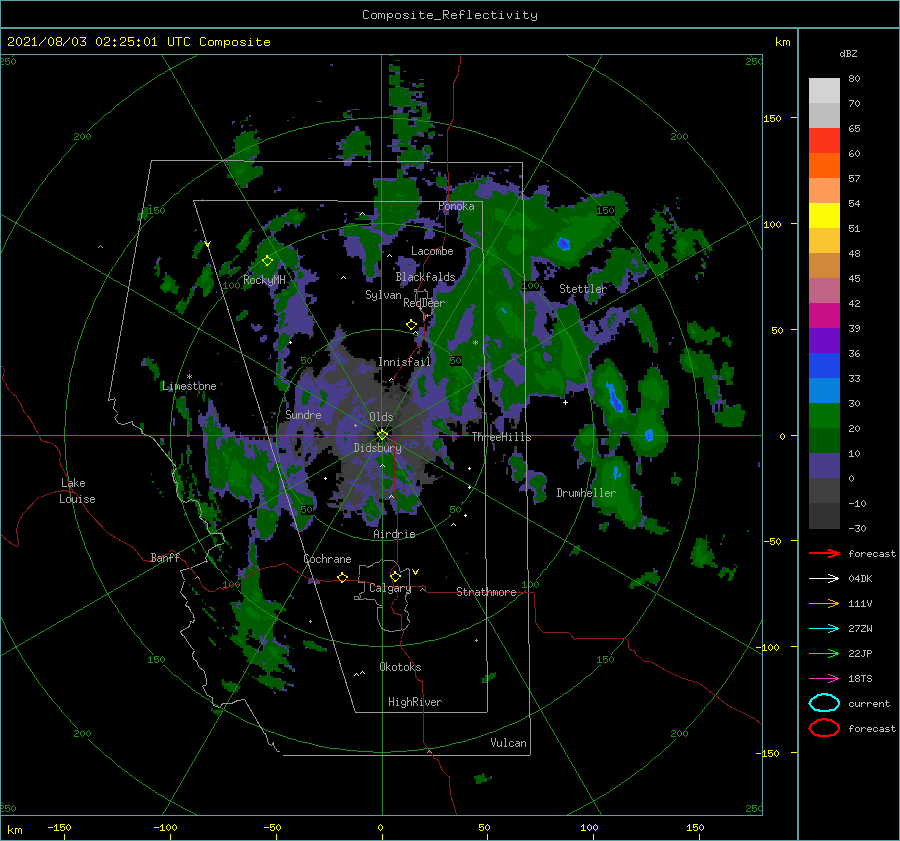Click the yellow diamond marker above Calgary label
Viewport: 900px width, 841px height.
(395, 576)
